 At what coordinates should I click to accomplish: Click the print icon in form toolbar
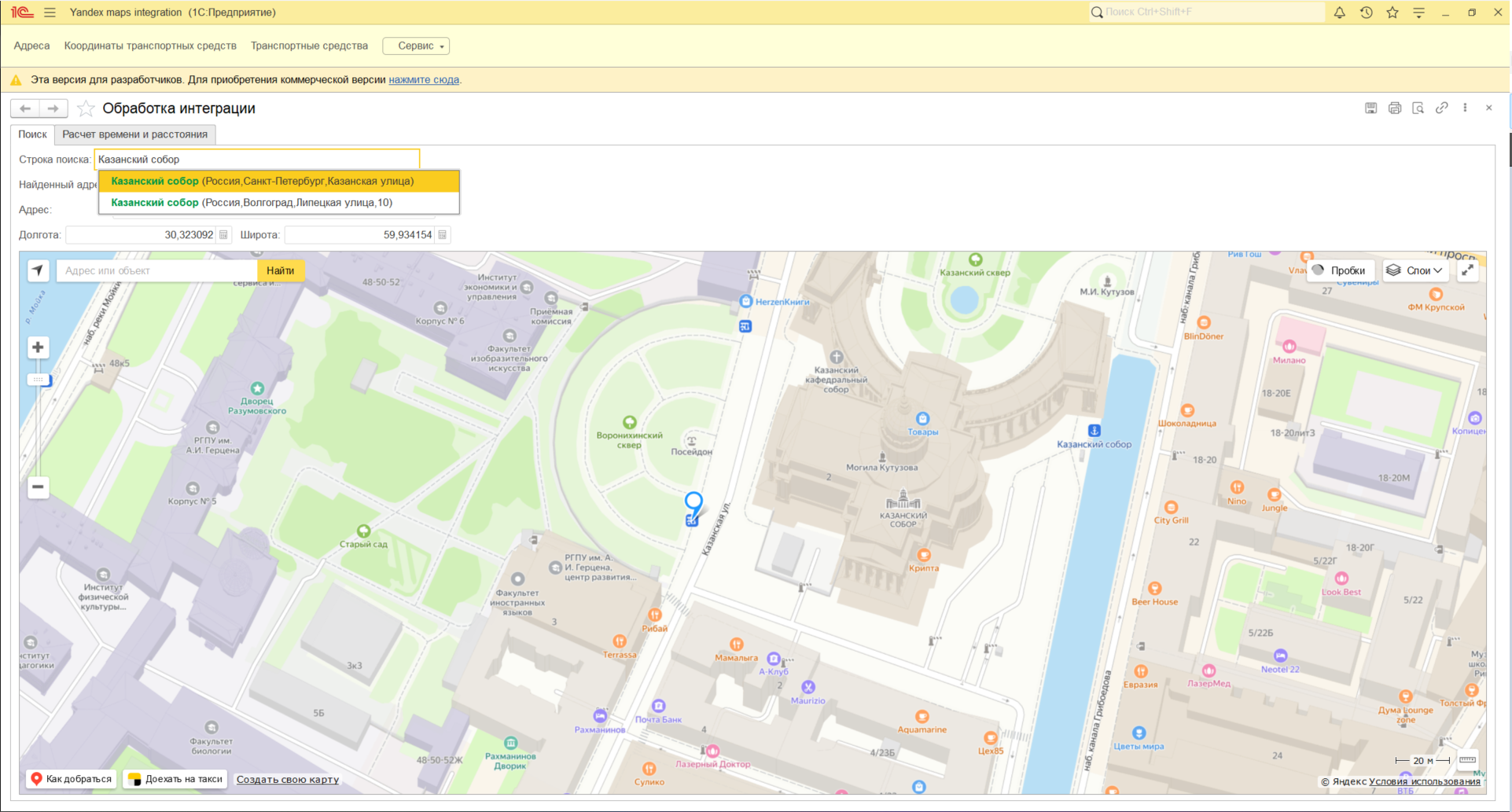coord(1394,108)
